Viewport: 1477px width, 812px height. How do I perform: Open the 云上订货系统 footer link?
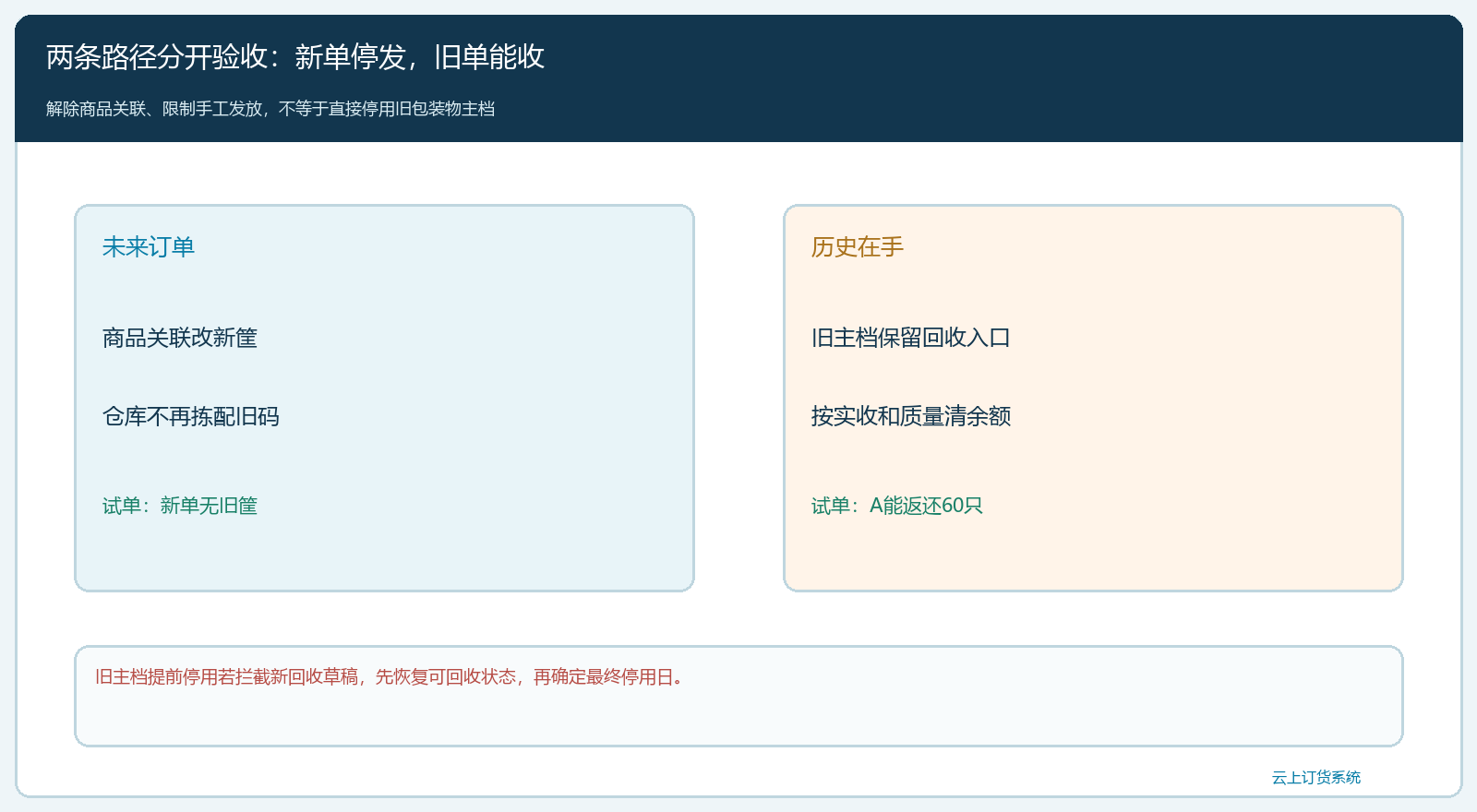[1316, 778]
